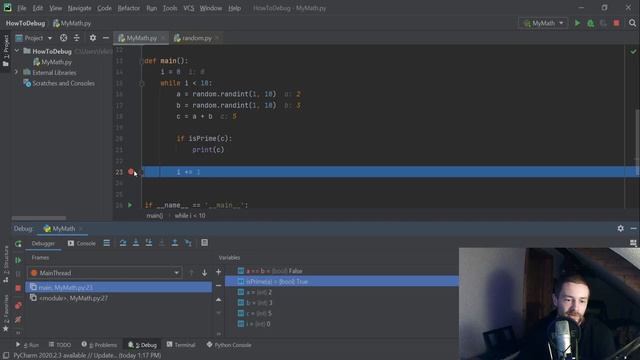The width and height of the screenshot is (640, 360).
Task: Click Step Into in debugger toolbar
Action: (136, 243)
